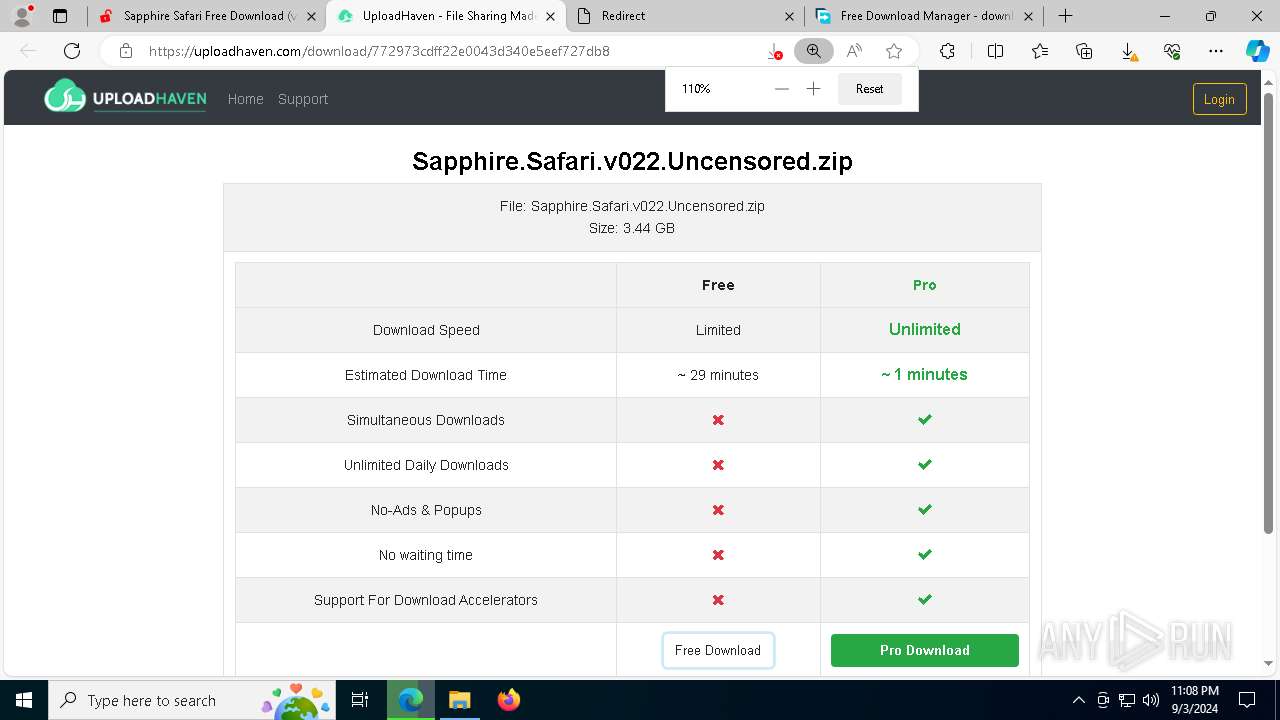
Task: View site information lock icon
Action: click(126, 51)
